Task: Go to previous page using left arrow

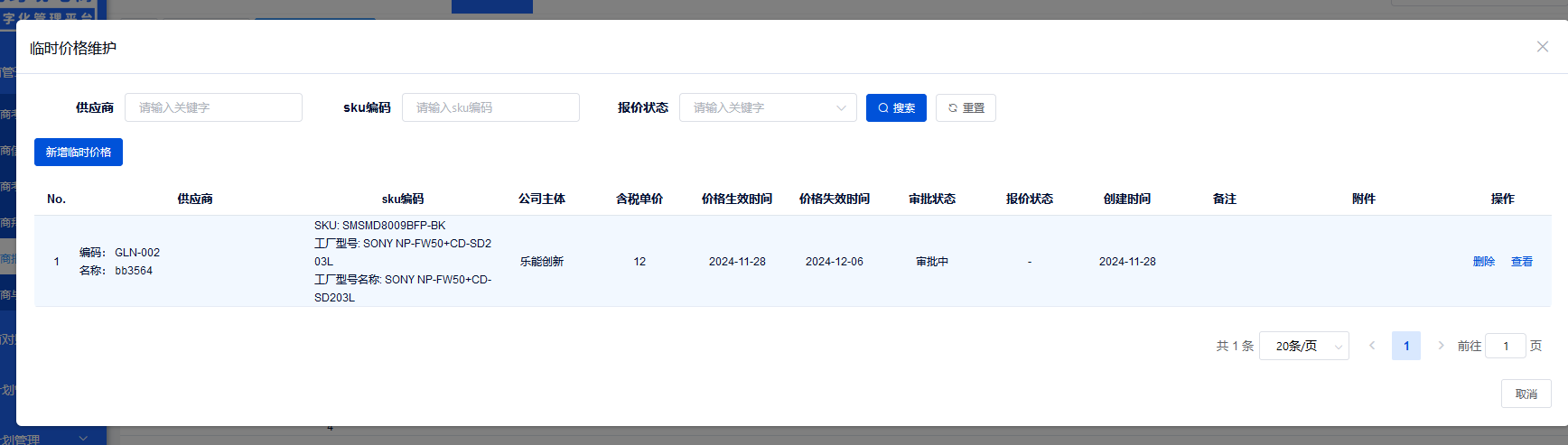Action: [x=1372, y=346]
